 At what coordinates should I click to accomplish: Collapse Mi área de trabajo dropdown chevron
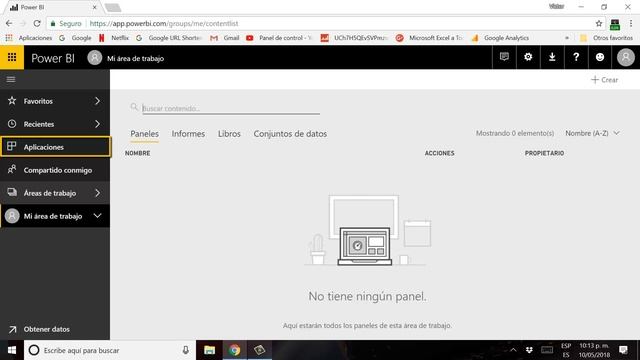click(97, 216)
